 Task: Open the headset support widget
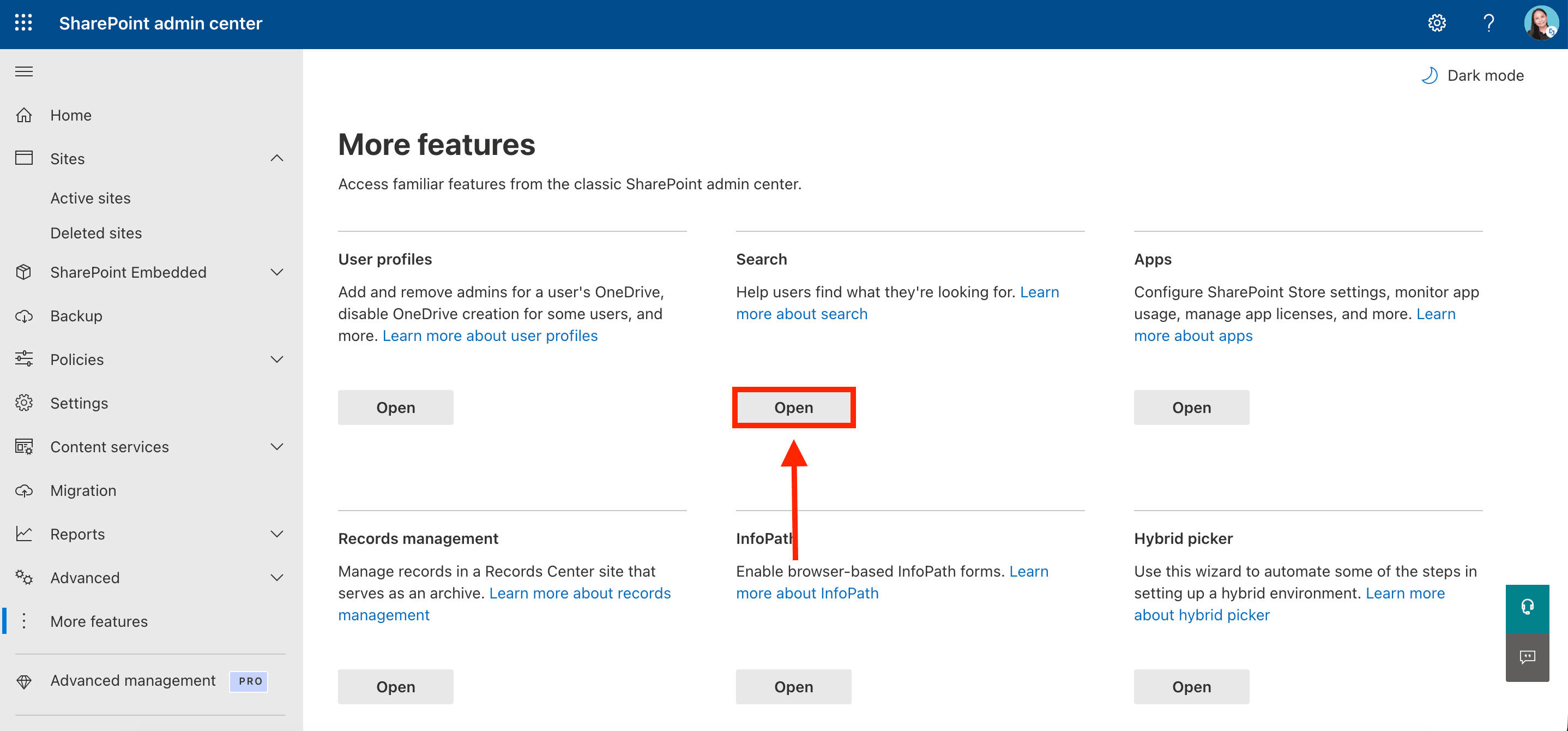click(1527, 609)
